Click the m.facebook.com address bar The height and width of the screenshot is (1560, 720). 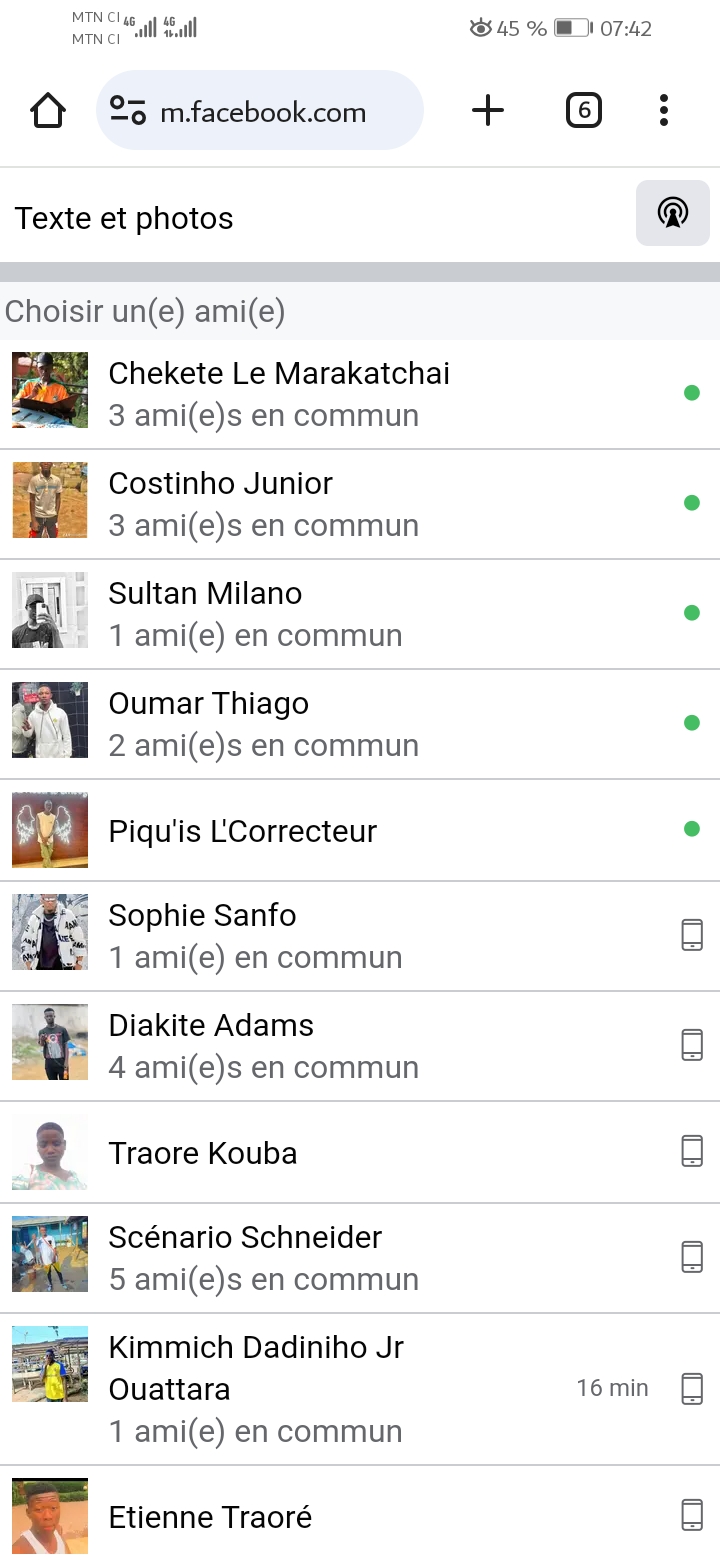263,112
